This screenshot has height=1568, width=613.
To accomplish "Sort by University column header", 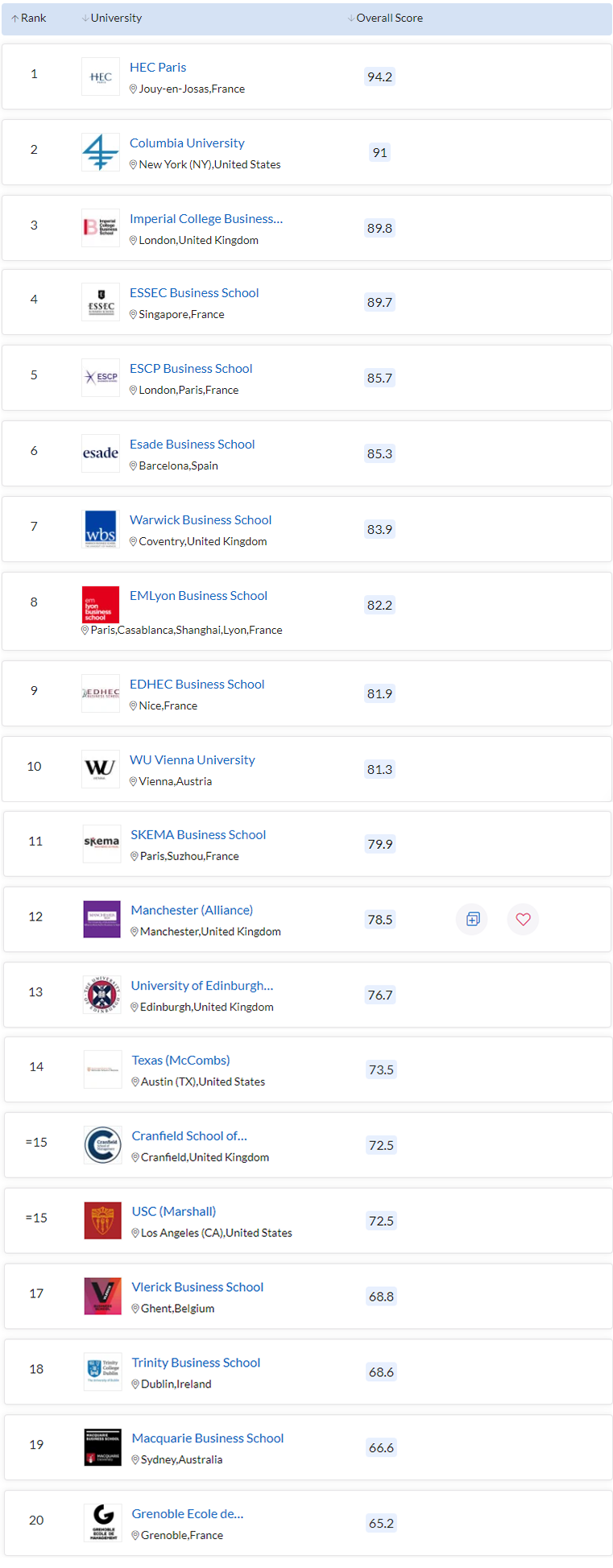I will (112, 18).
